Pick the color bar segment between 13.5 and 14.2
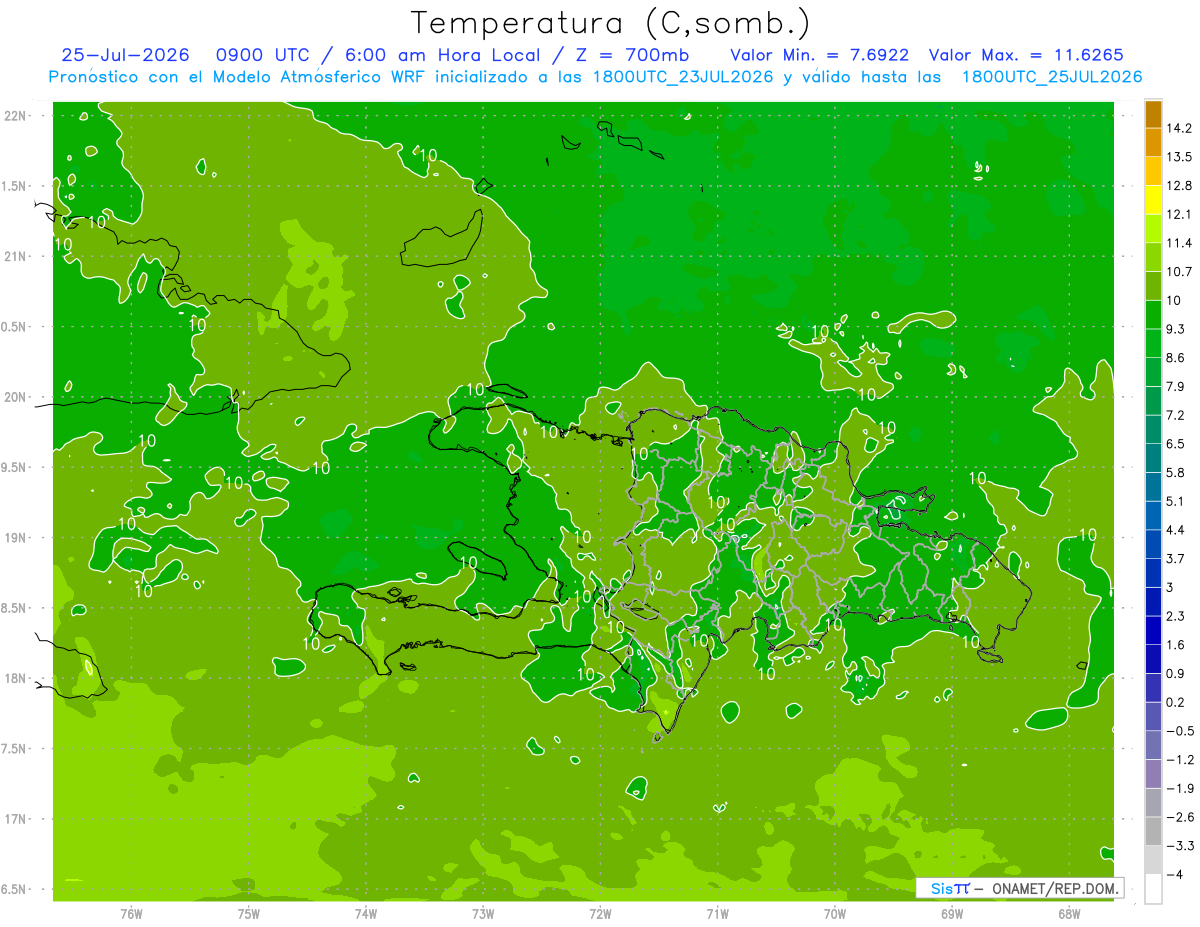Image resolution: width=1200 pixels, height=927 pixels. click(x=1153, y=142)
